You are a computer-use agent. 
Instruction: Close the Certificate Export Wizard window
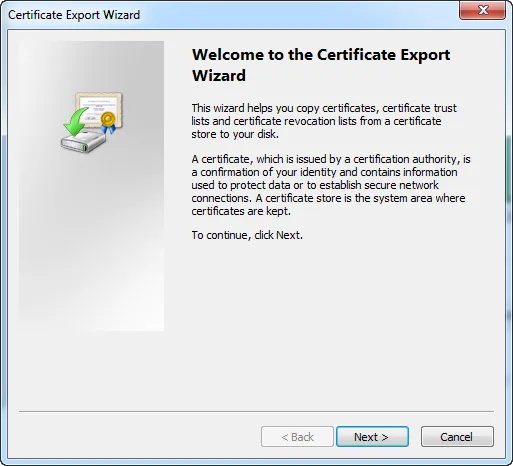[x=482, y=10]
